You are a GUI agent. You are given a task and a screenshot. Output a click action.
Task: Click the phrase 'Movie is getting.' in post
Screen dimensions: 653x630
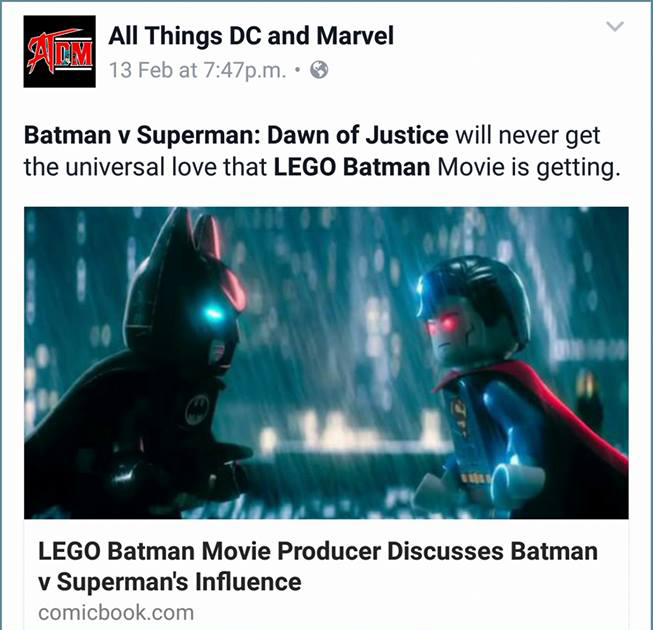(526, 167)
